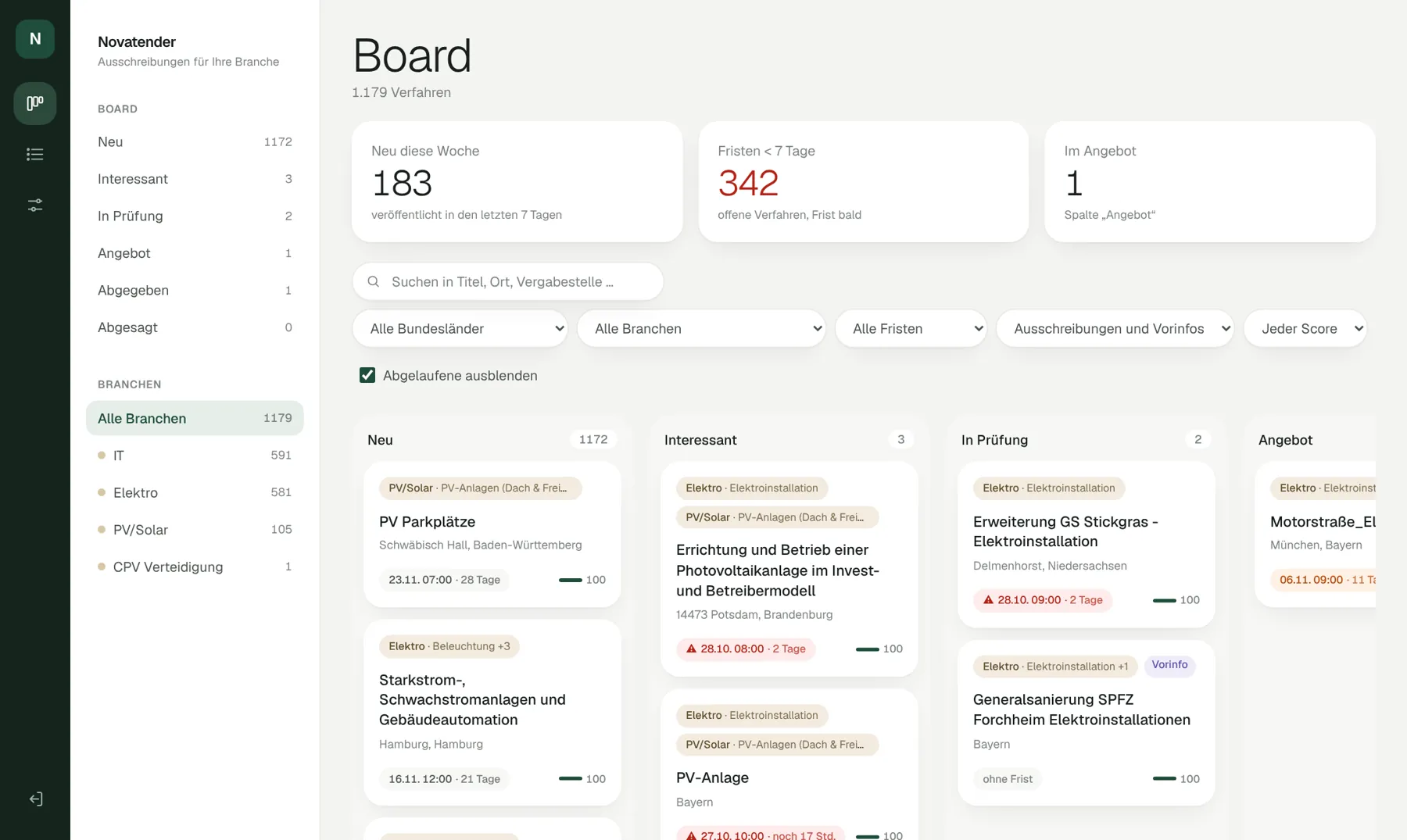Click the Beleuchtung +3 tag
The width and height of the screenshot is (1407, 840).
449,646
